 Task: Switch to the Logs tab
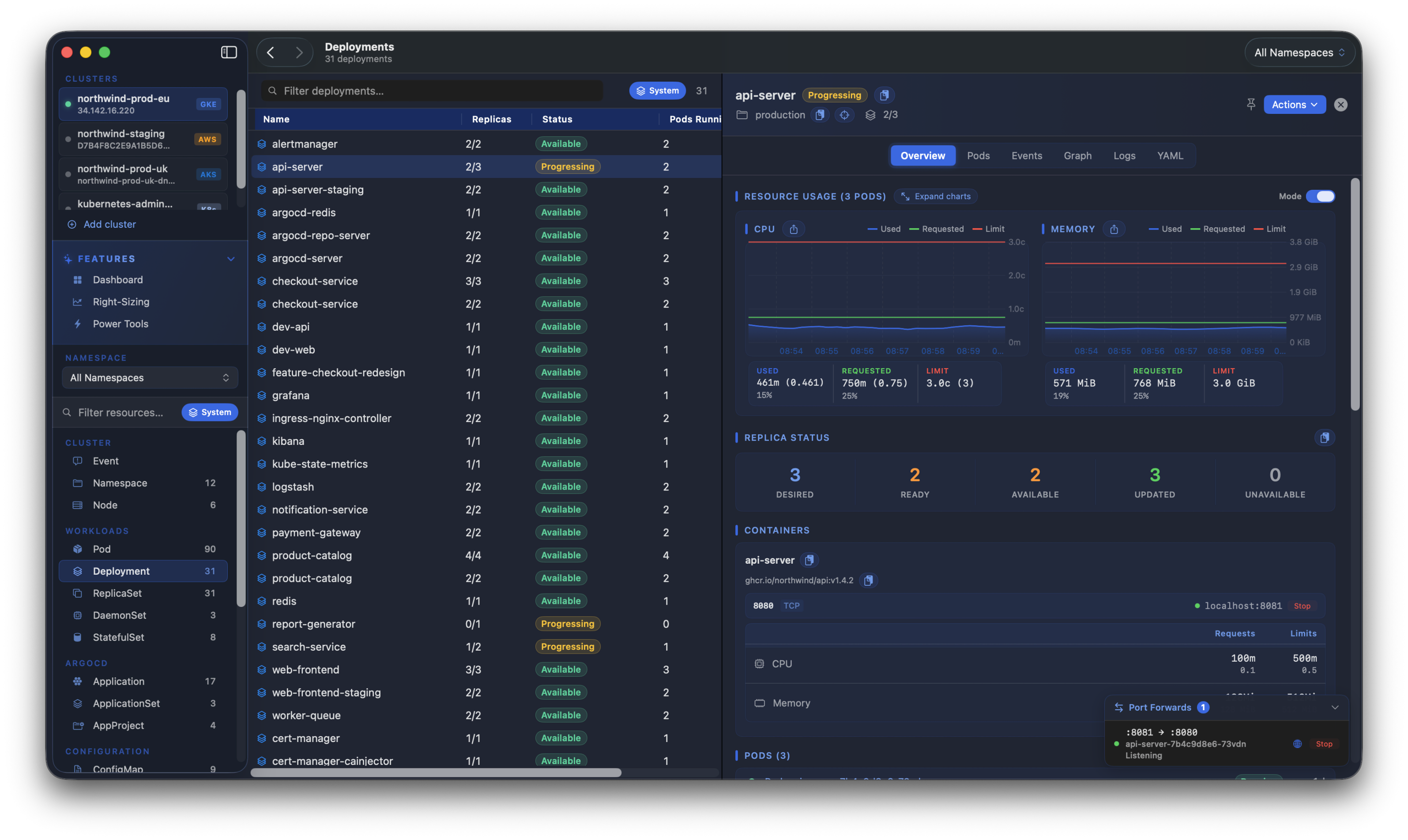1124,156
